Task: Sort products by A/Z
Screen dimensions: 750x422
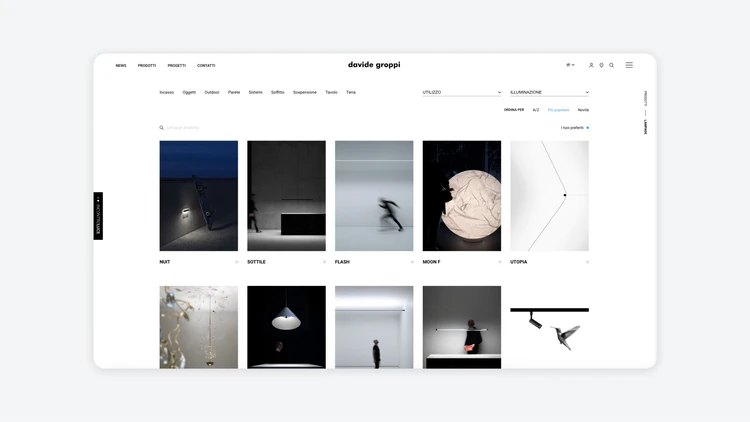Action: click(536, 110)
